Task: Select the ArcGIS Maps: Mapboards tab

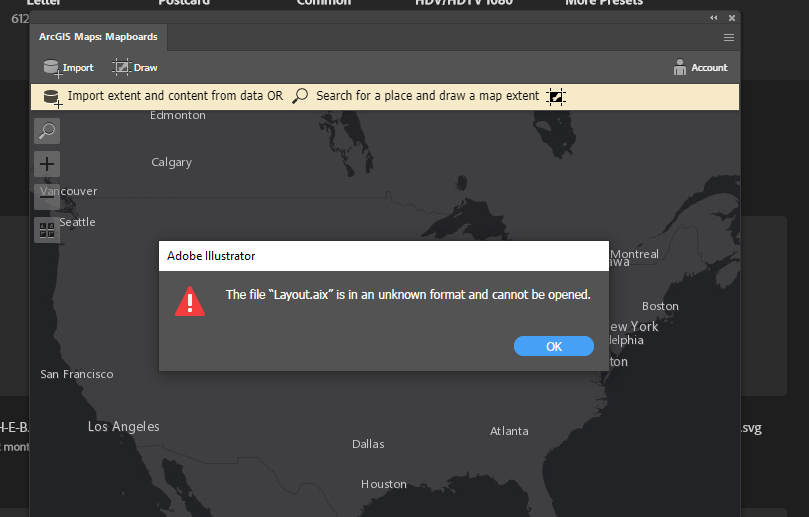Action: pyautogui.click(x=98, y=37)
